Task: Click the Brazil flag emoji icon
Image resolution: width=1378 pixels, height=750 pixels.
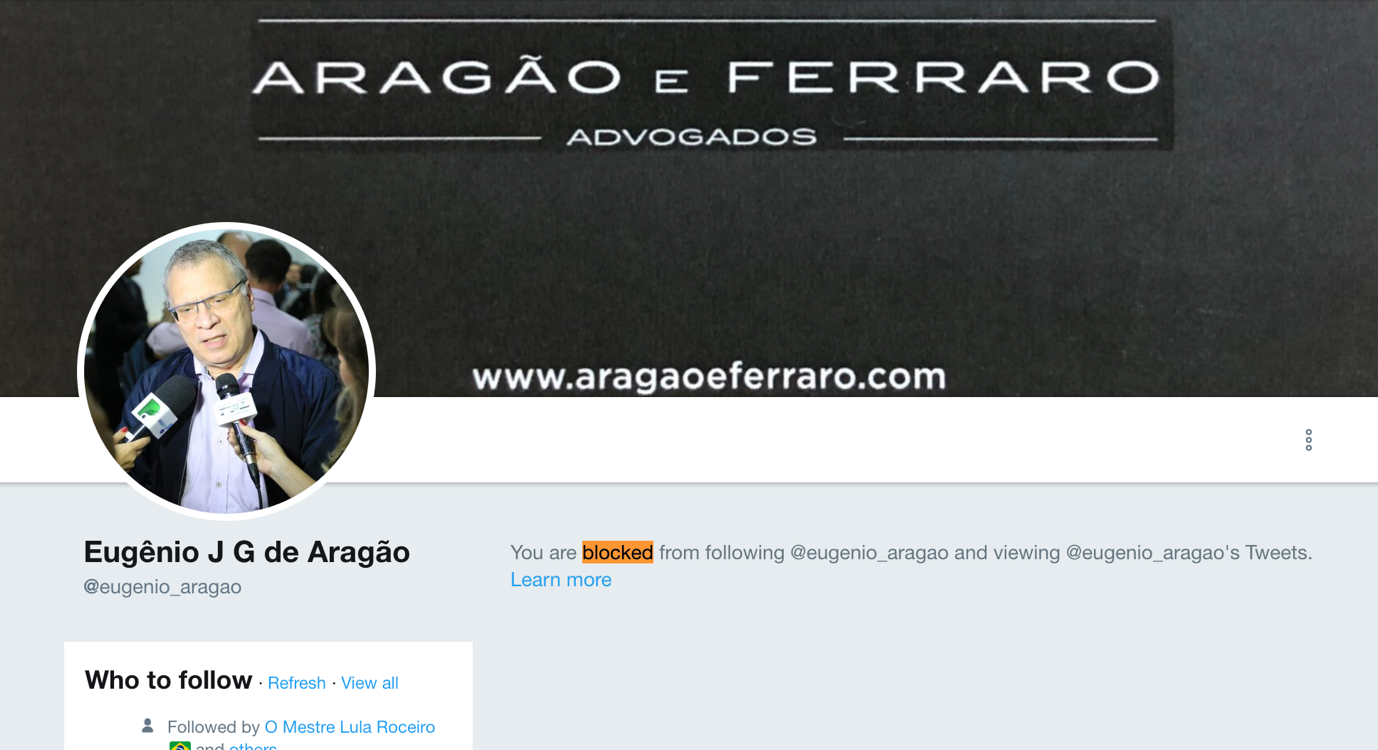Action: tap(180, 745)
